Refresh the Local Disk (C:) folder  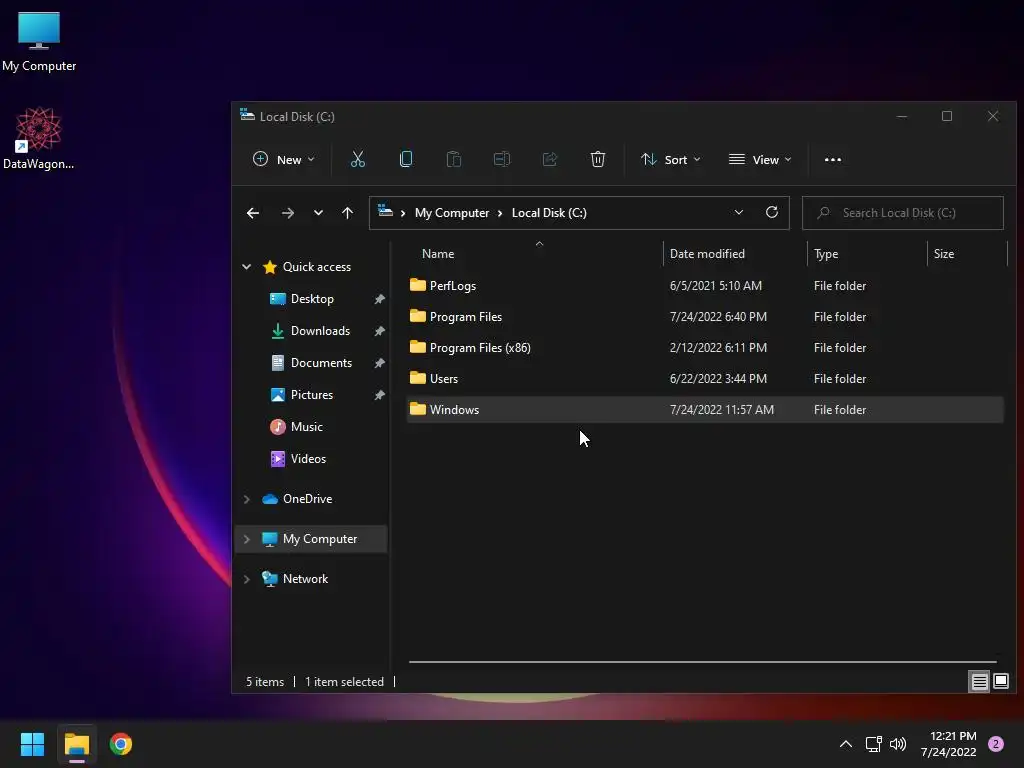pos(771,212)
